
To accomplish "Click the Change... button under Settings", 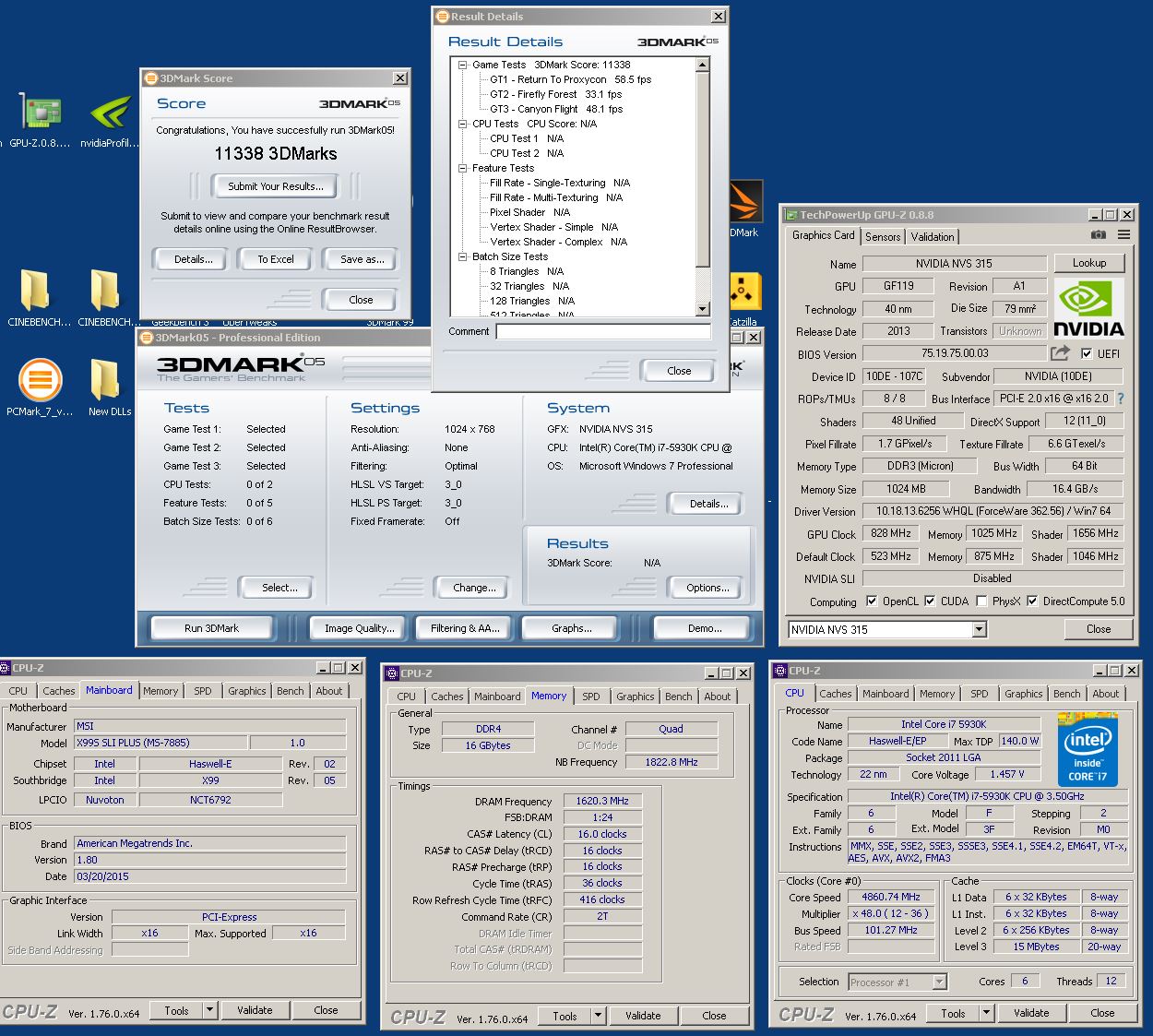I will click(474, 588).
